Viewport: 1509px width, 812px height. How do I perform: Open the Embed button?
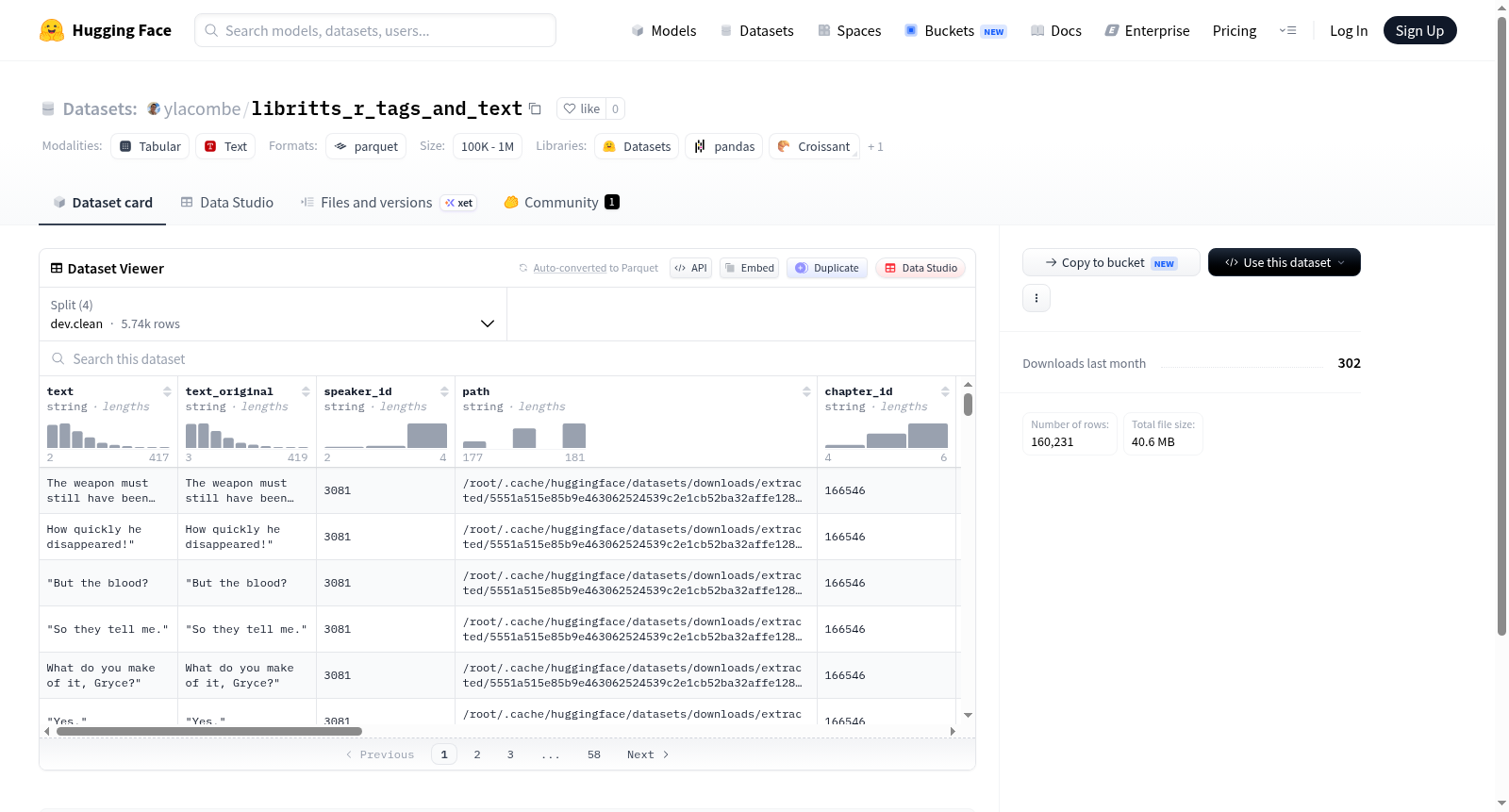click(750, 268)
